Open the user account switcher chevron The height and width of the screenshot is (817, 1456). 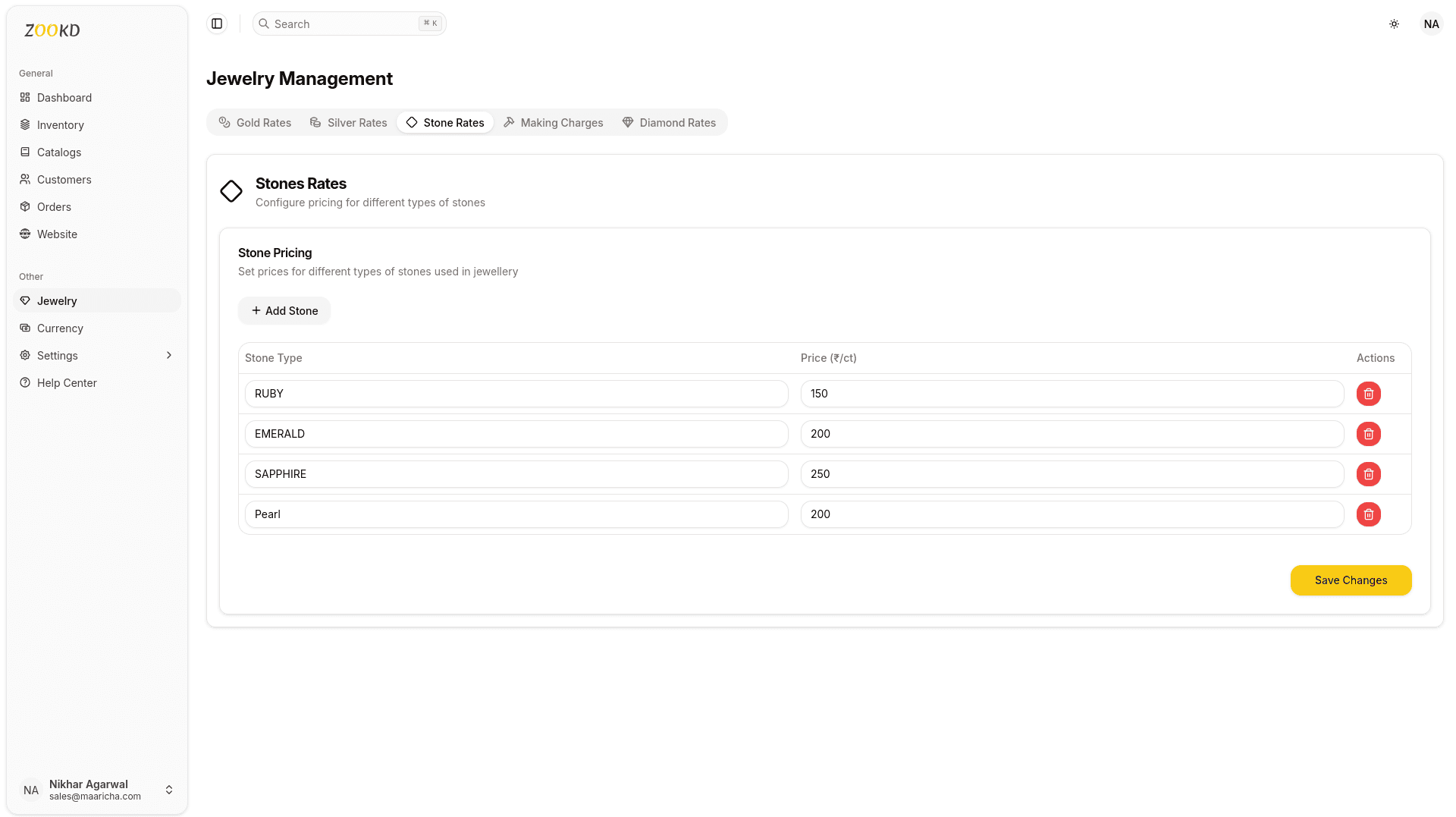(169, 790)
